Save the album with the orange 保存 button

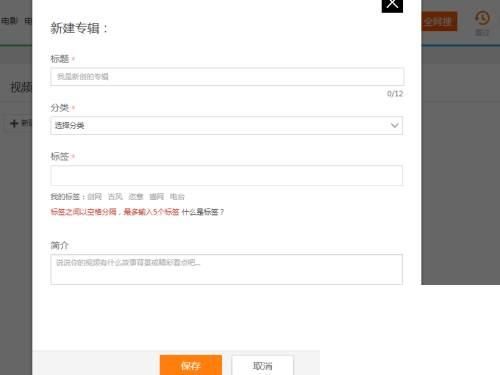point(191,365)
